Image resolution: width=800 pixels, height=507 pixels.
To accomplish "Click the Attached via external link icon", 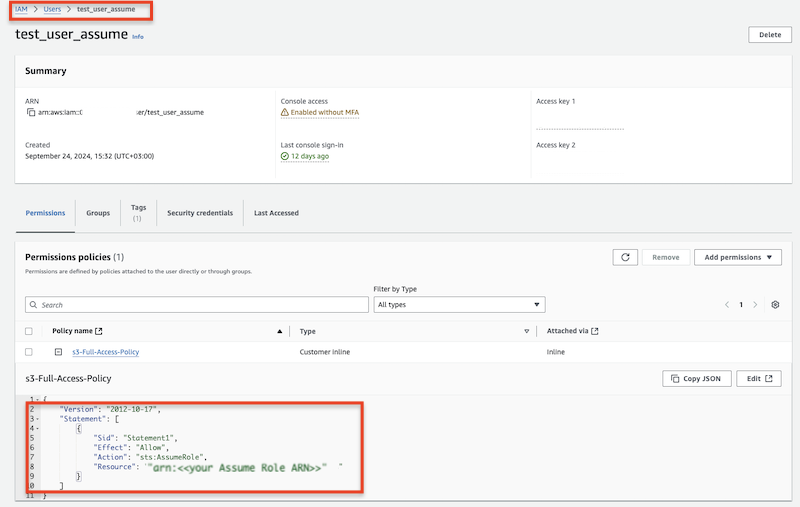I will coord(594,331).
